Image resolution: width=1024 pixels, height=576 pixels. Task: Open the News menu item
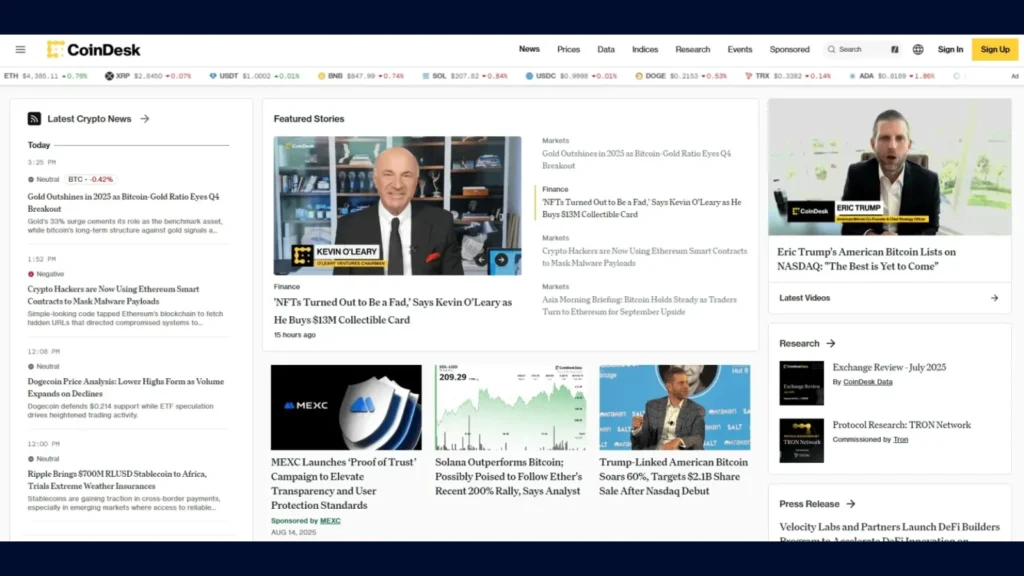(x=529, y=49)
